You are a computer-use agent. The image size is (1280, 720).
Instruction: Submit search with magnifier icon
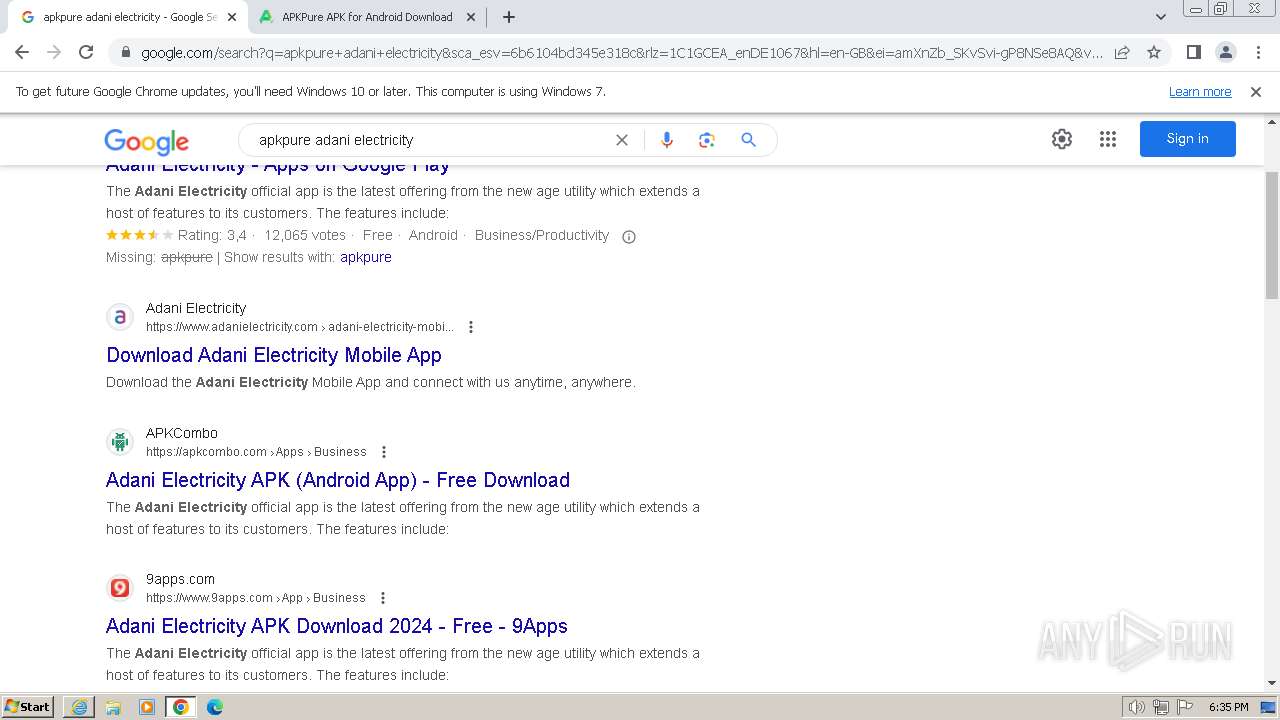tap(748, 140)
